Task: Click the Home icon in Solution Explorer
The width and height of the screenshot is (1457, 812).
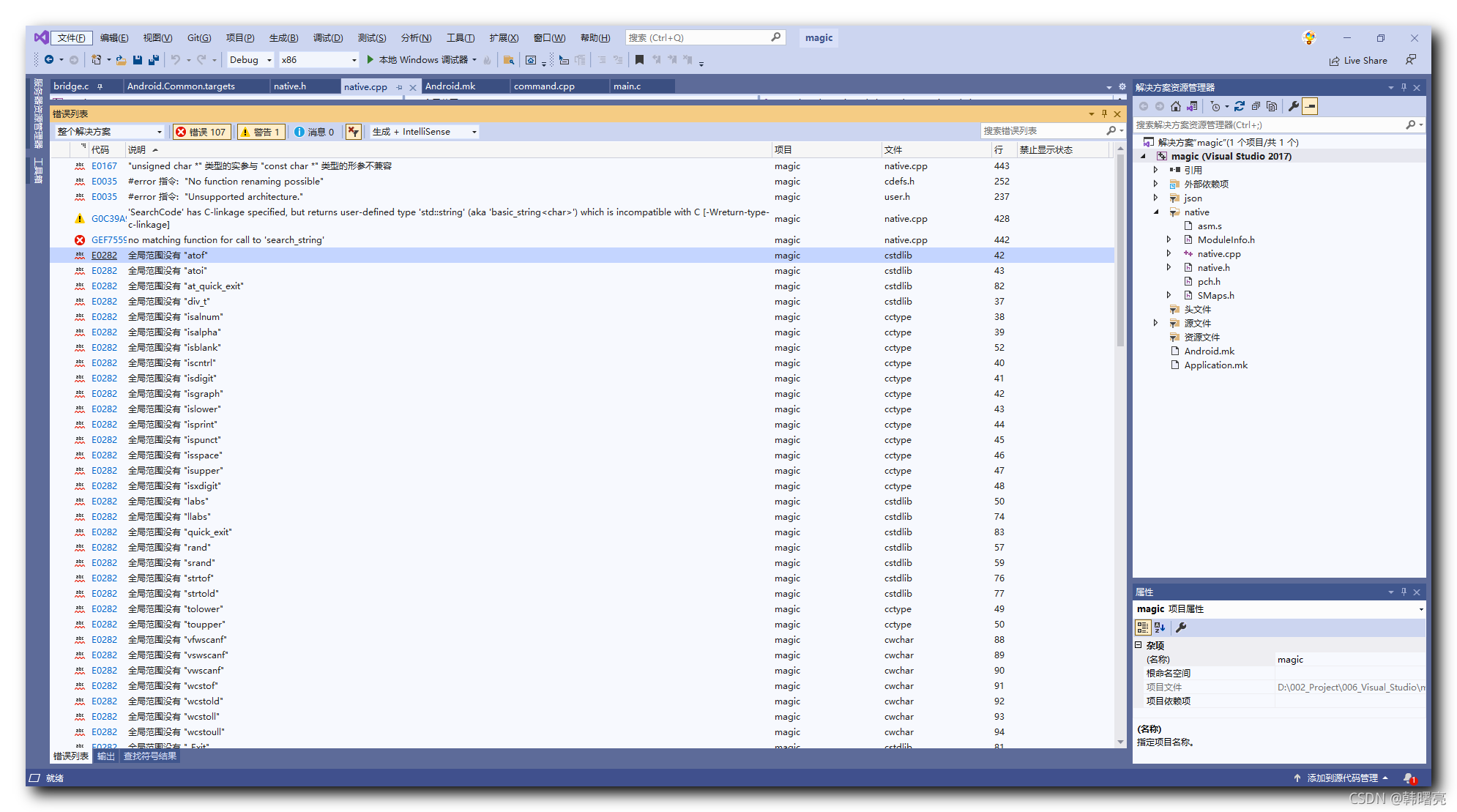Action: (1176, 106)
